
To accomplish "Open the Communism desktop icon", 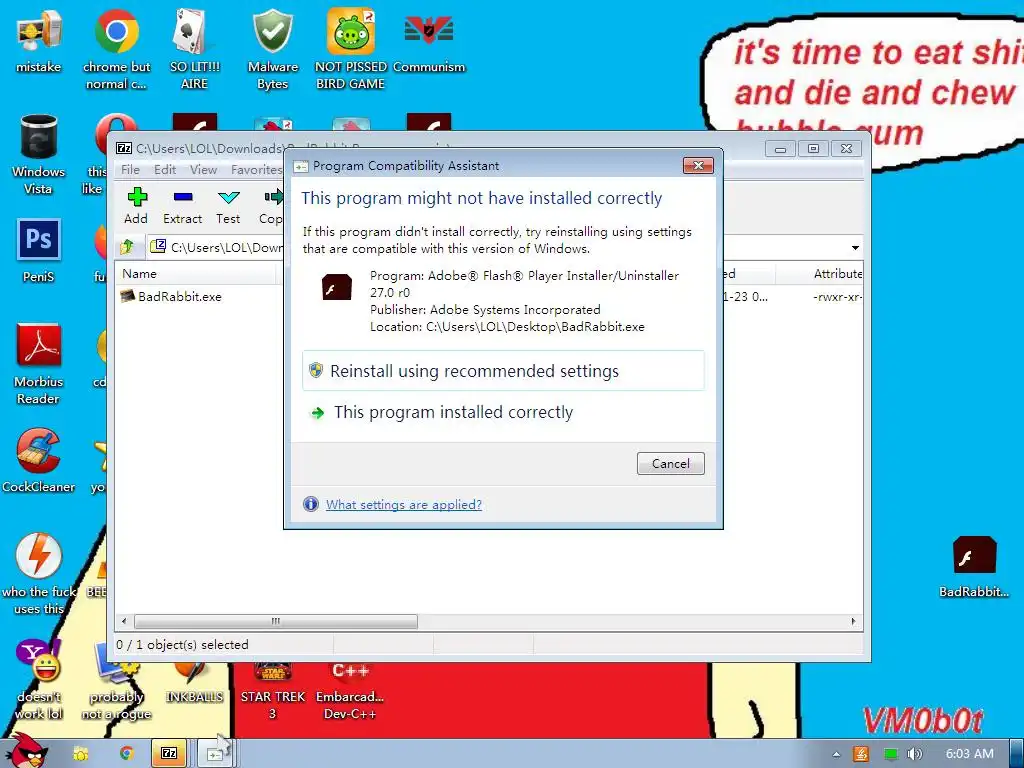I will [x=428, y=40].
